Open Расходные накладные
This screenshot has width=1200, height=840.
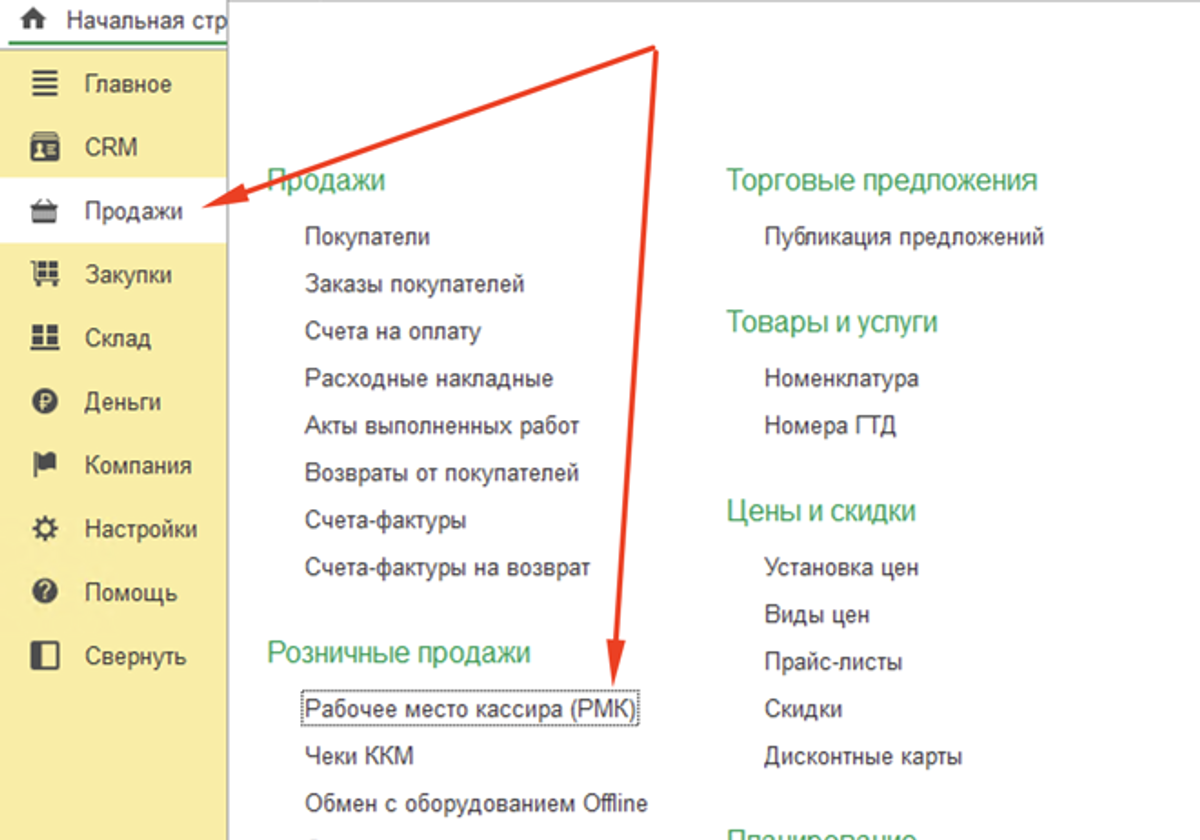point(429,379)
